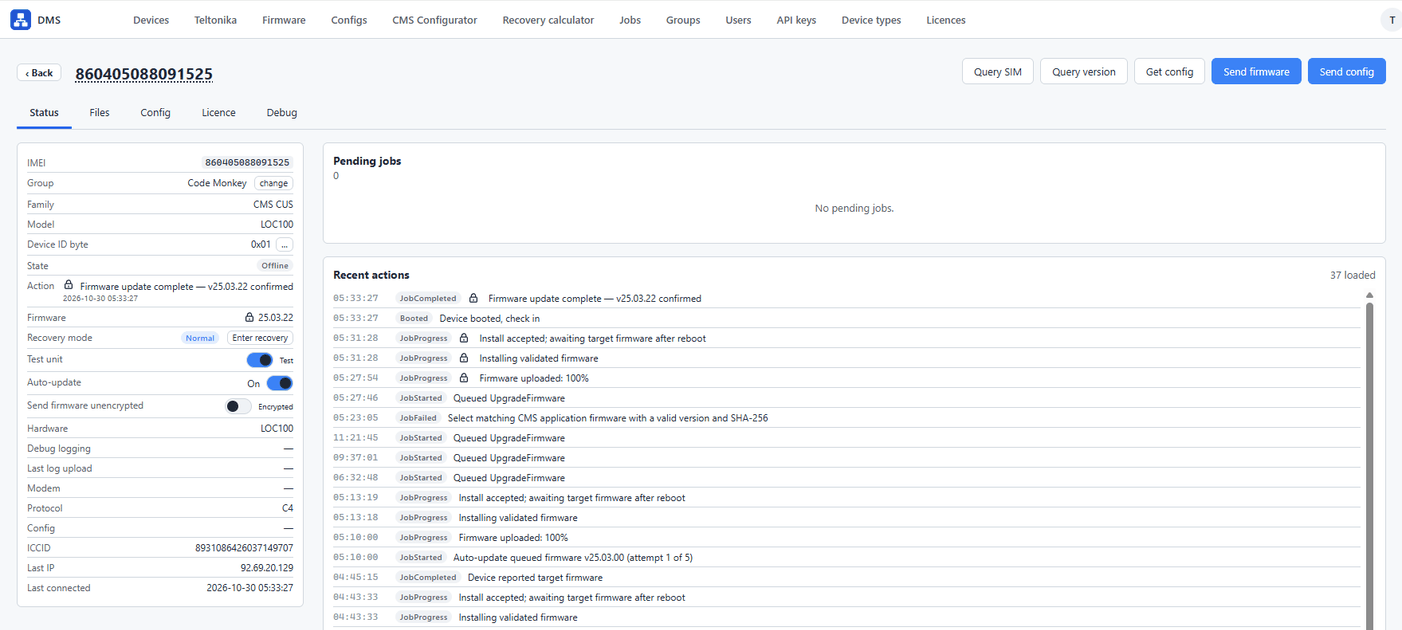Click the 37 loaded counter
Image resolution: width=1402 pixels, height=630 pixels.
click(1352, 275)
